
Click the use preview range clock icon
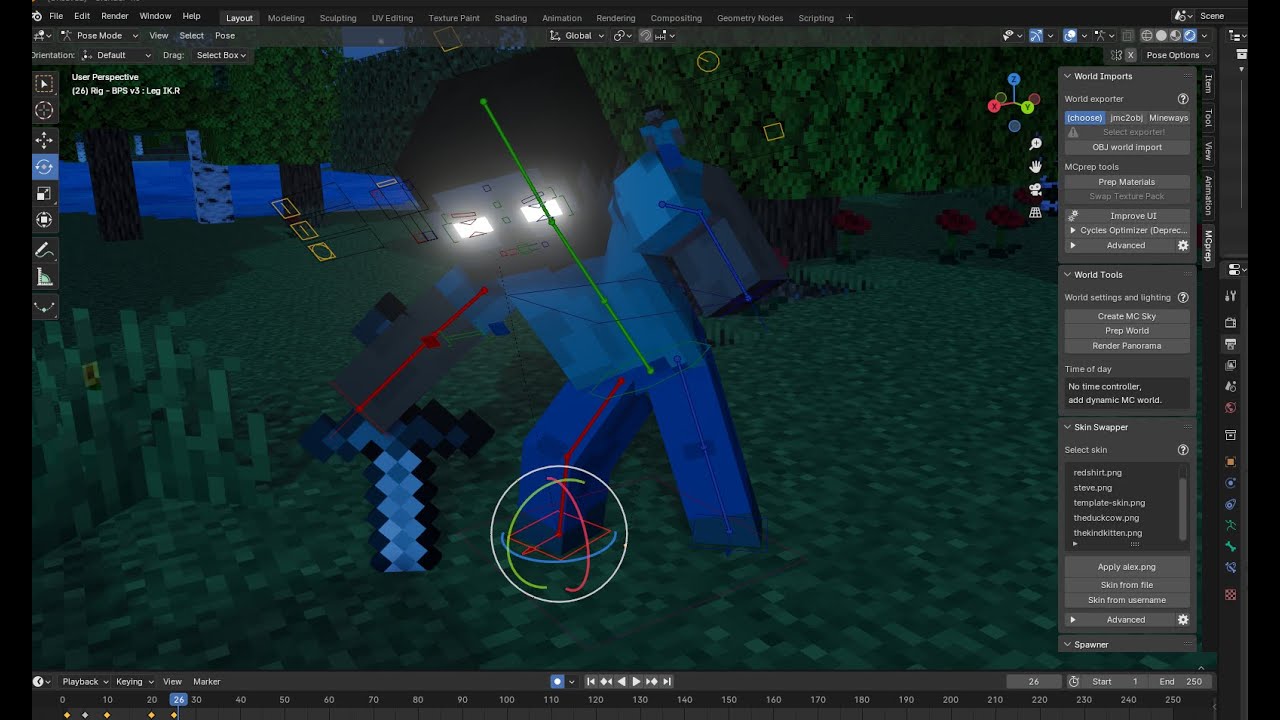1074,682
